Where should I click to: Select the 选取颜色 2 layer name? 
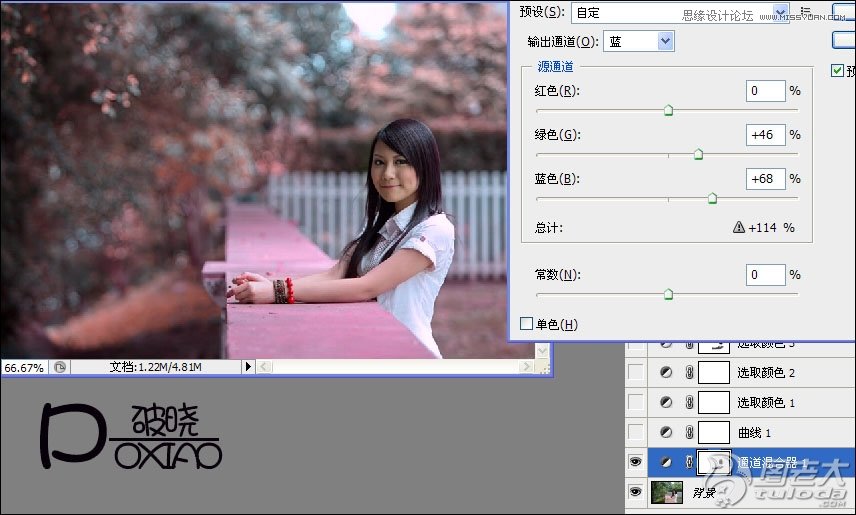(x=766, y=372)
